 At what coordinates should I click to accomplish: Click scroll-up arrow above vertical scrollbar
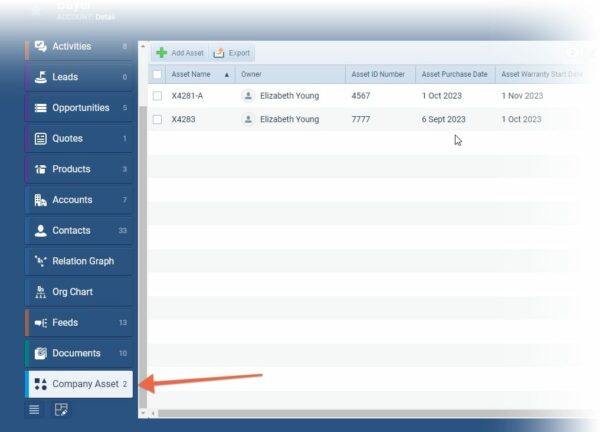click(x=143, y=46)
